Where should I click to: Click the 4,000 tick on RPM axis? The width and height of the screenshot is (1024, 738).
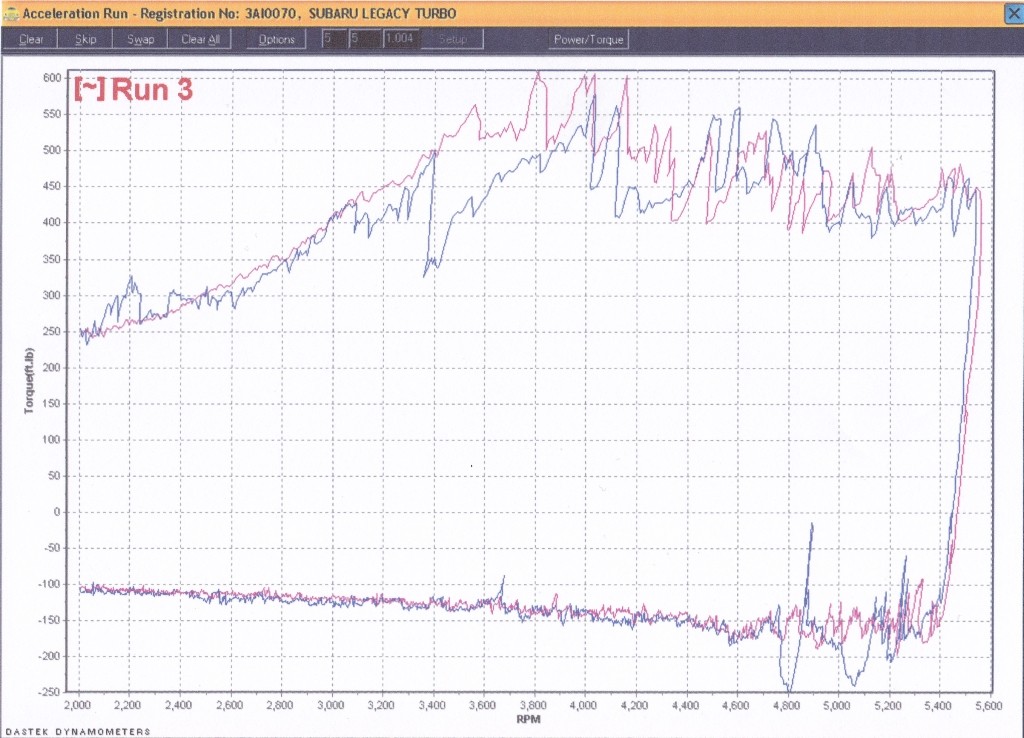click(x=584, y=705)
